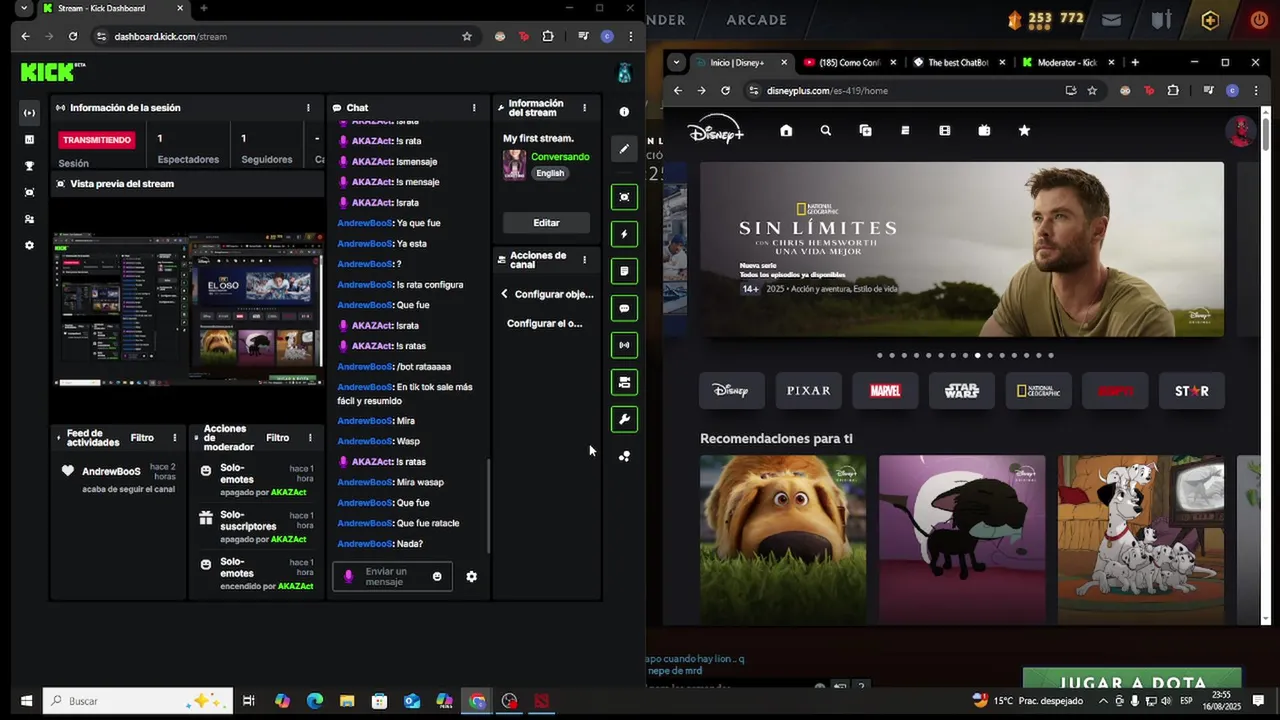This screenshot has height=720, width=1280.
Task: Open the dalmatians recommendation thumbnail
Action: click(1141, 540)
